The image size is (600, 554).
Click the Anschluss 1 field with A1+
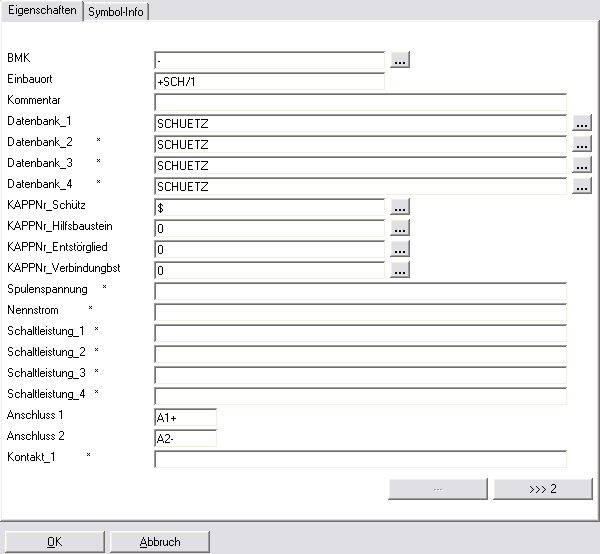(x=186, y=417)
